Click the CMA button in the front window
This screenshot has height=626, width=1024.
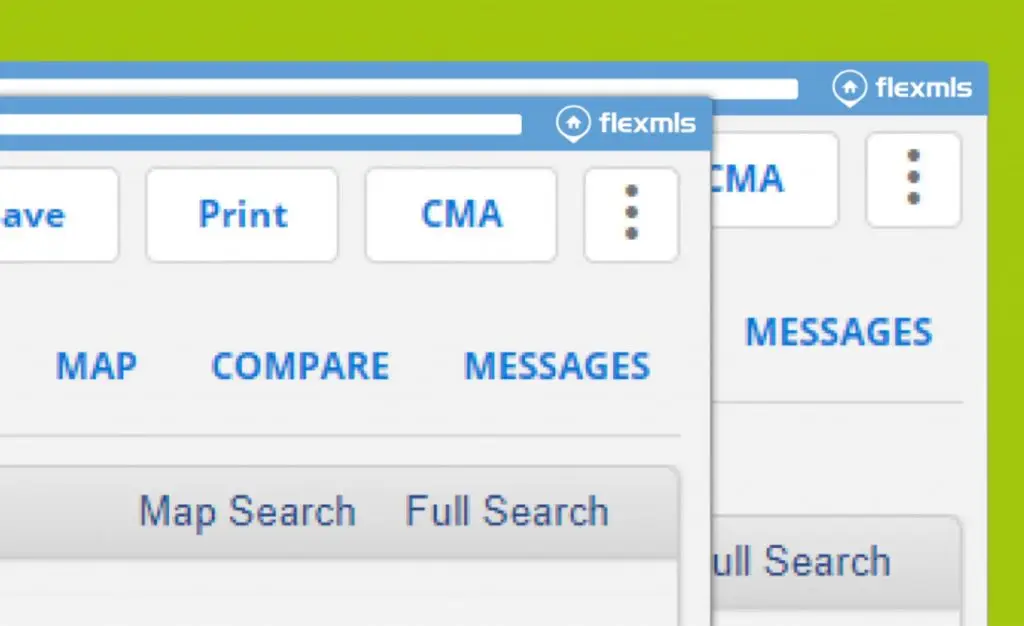pyautogui.click(x=460, y=215)
